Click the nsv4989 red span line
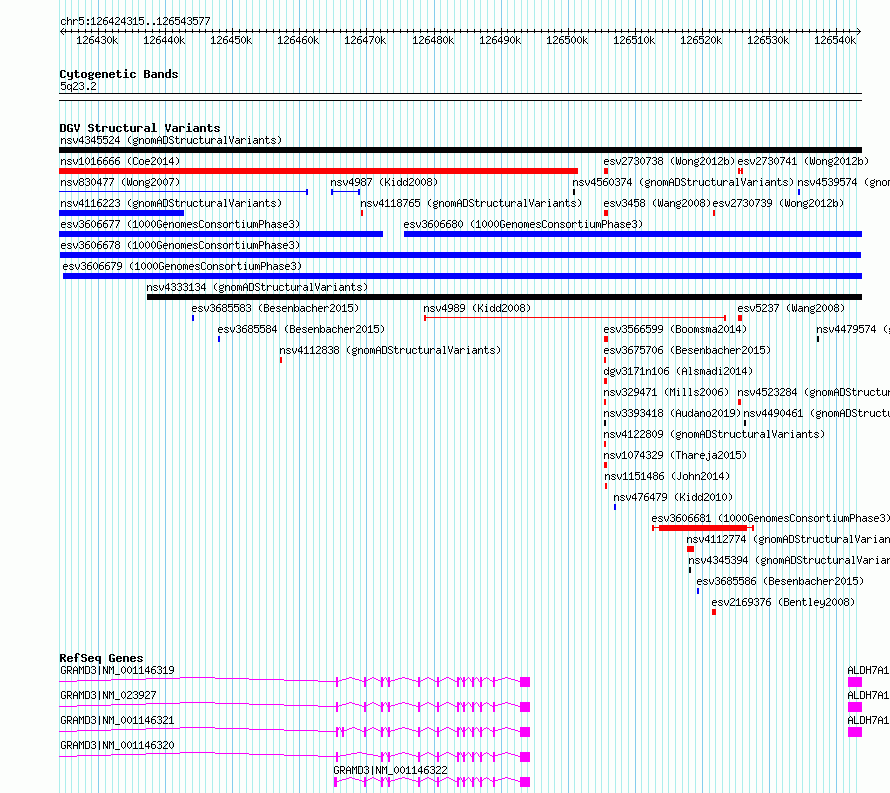The width and height of the screenshot is (890, 793). pyautogui.click(x=575, y=318)
